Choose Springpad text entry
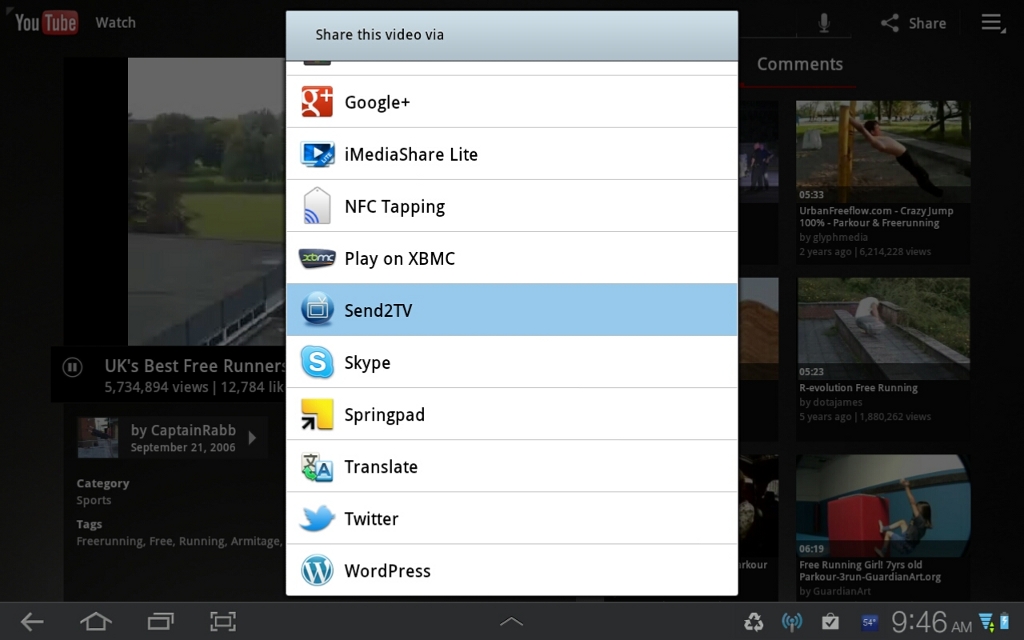 pos(384,415)
